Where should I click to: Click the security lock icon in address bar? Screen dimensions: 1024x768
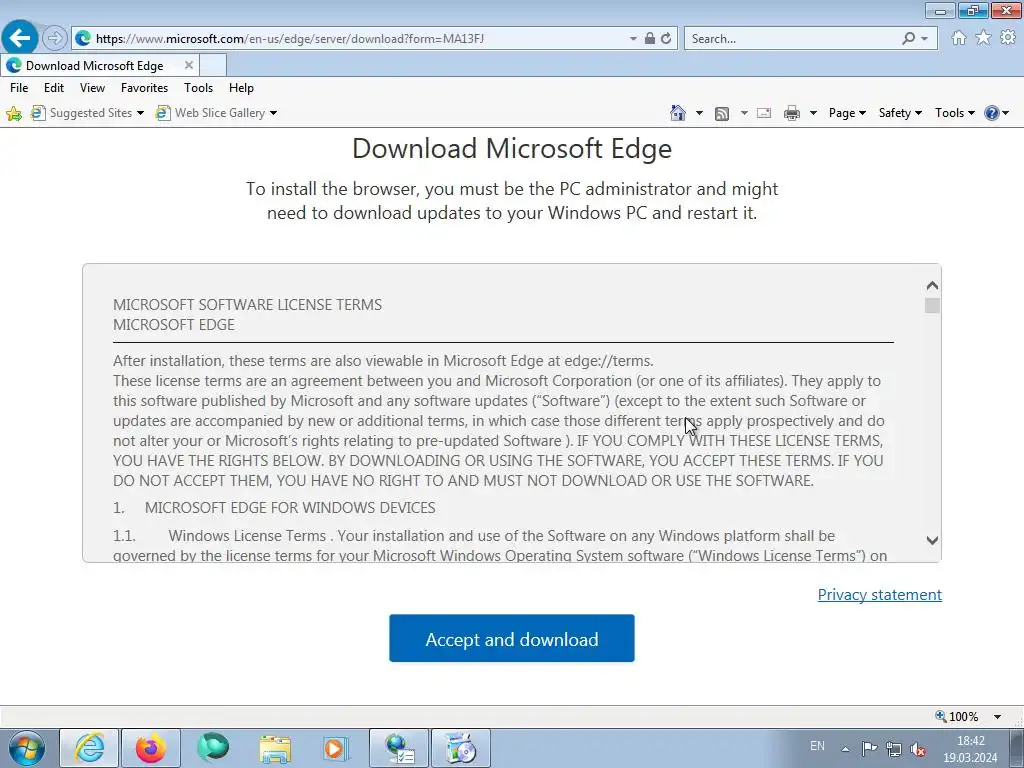[x=649, y=39]
